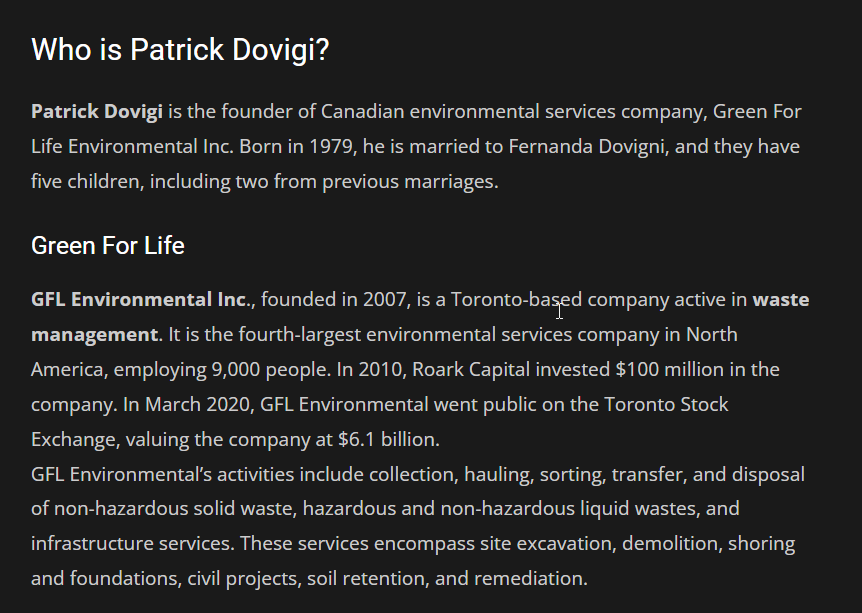The width and height of the screenshot is (862, 613).
Task: Click the bold word "management"
Action: [x=94, y=334]
